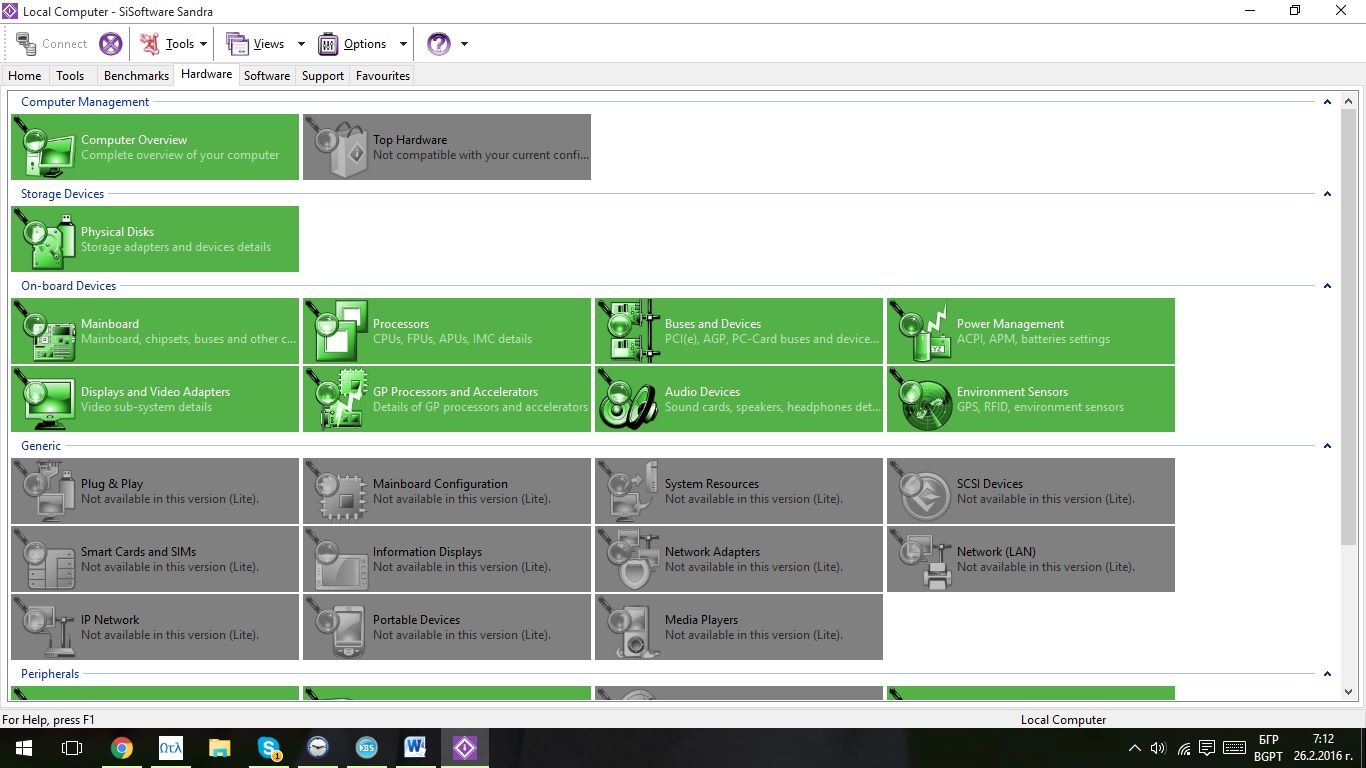Show hidden tray icons chevron

click(x=1134, y=748)
